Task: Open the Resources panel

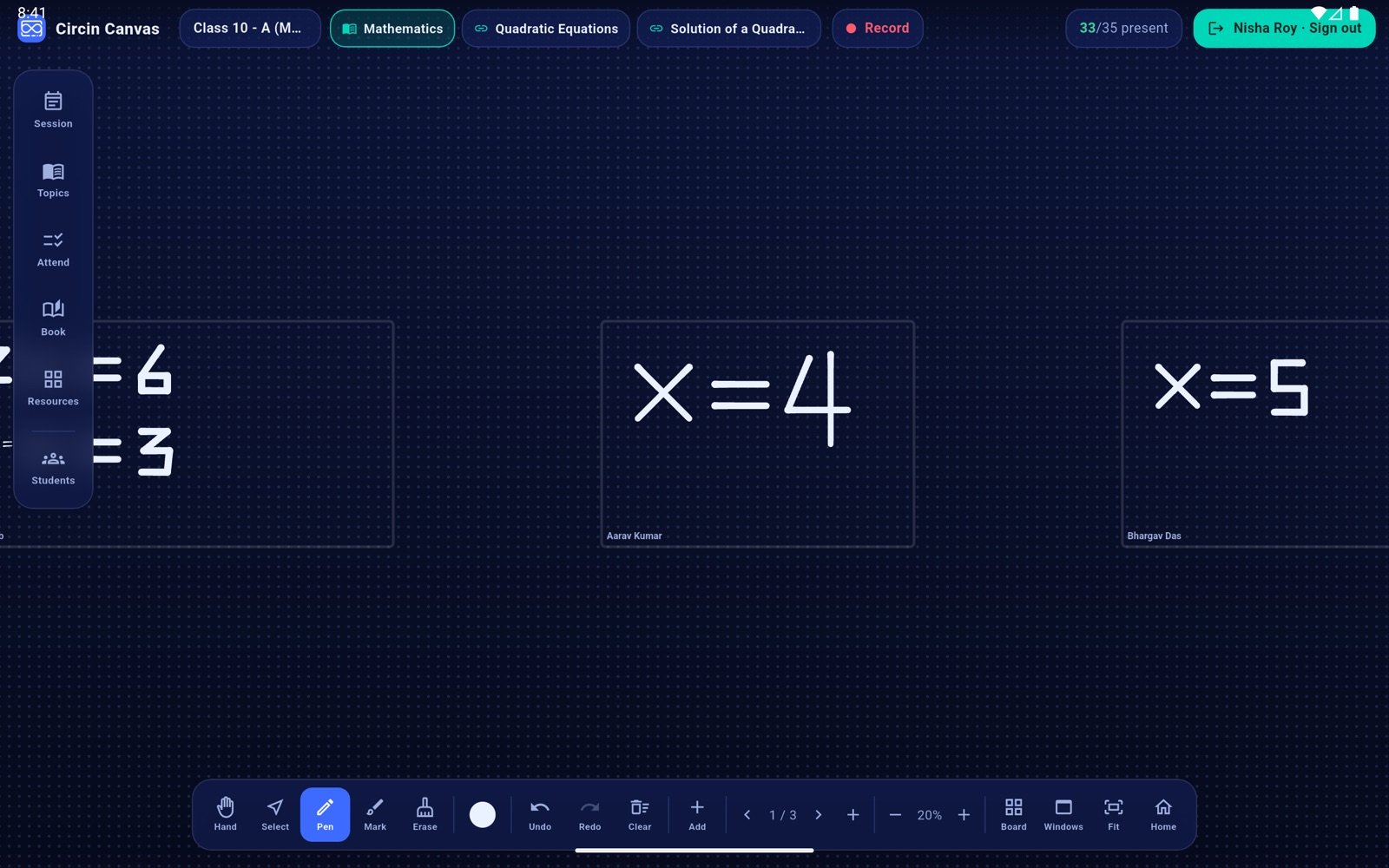Action: click(53, 388)
